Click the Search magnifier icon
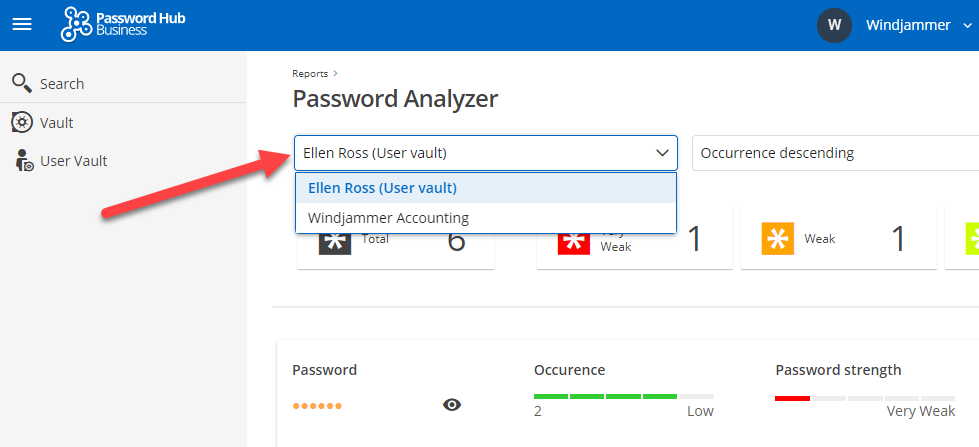Viewport: 979px width, 447px height. point(21,83)
